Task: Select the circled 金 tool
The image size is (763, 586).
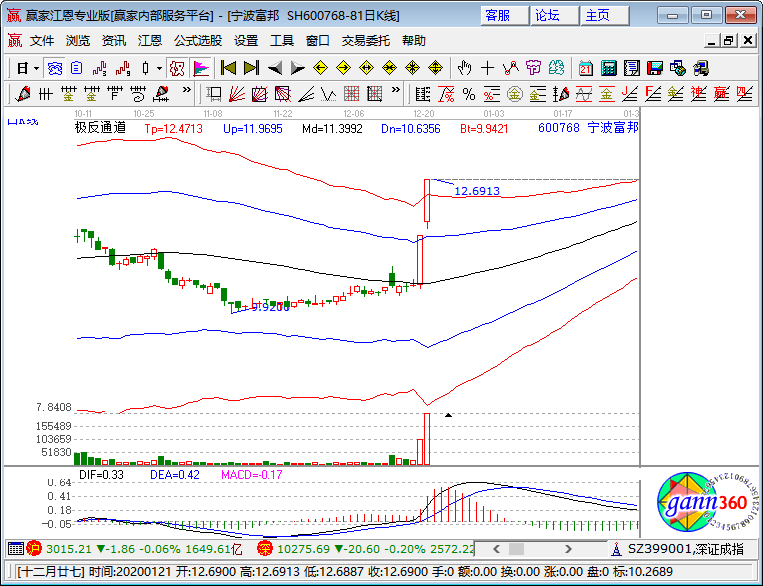Action: tap(515, 93)
